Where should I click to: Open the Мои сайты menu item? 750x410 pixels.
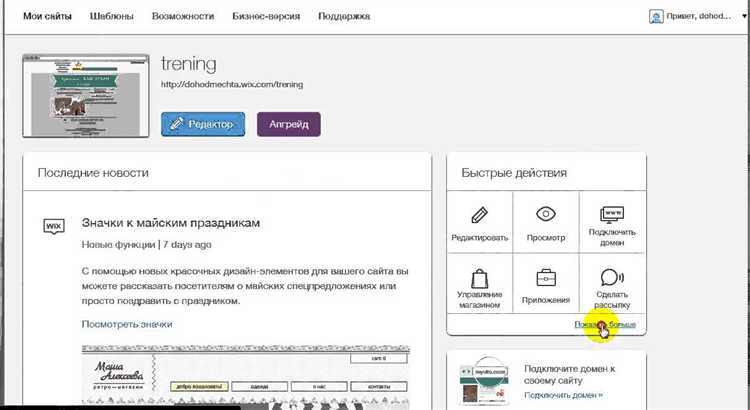tap(47, 16)
